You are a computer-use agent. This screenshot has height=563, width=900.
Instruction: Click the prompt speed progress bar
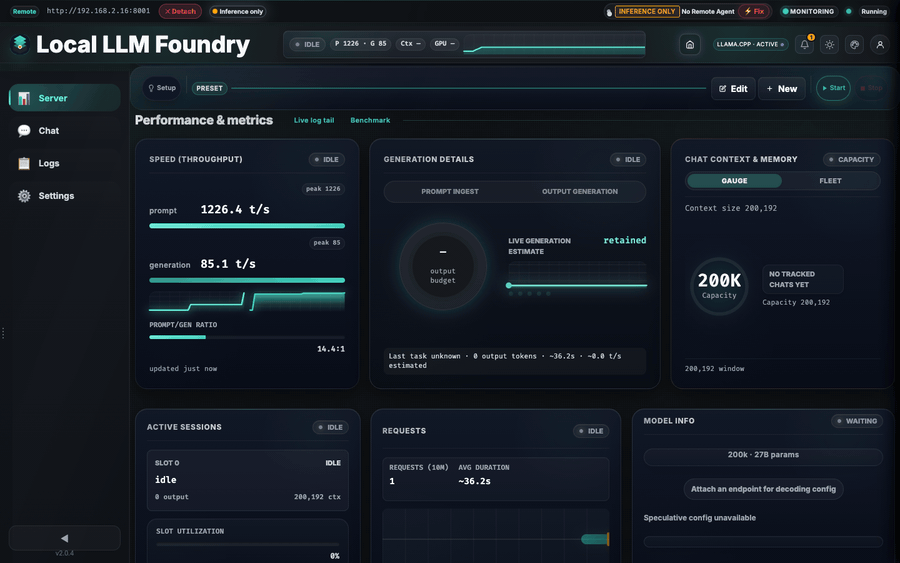(x=247, y=226)
